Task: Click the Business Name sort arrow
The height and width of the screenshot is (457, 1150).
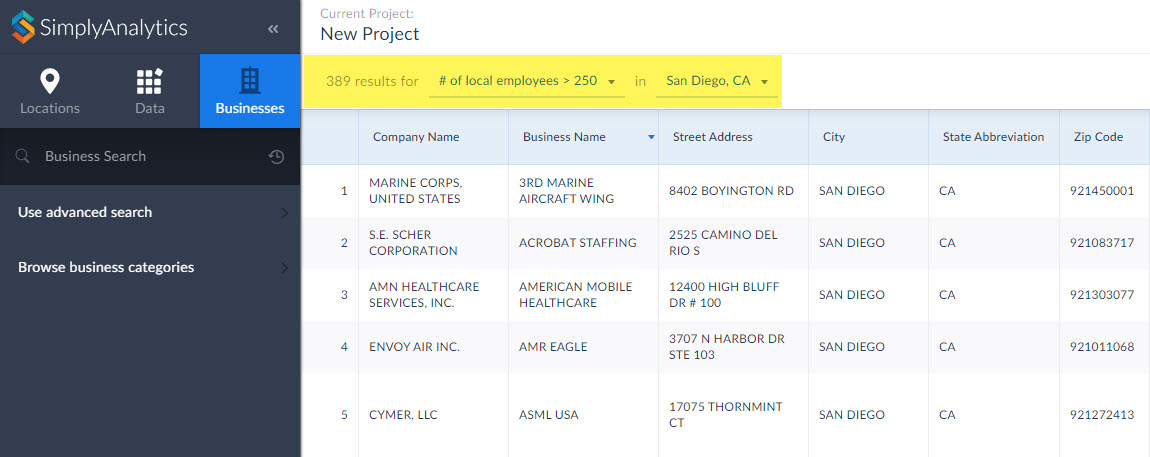Action: click(x=651, y=137)
